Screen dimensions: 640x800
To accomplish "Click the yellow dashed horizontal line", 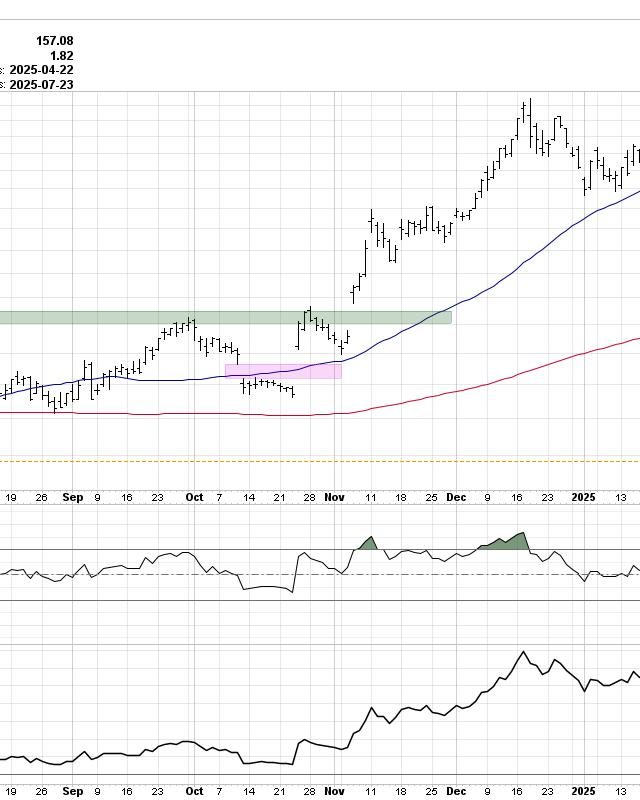I will click(320, 461).
